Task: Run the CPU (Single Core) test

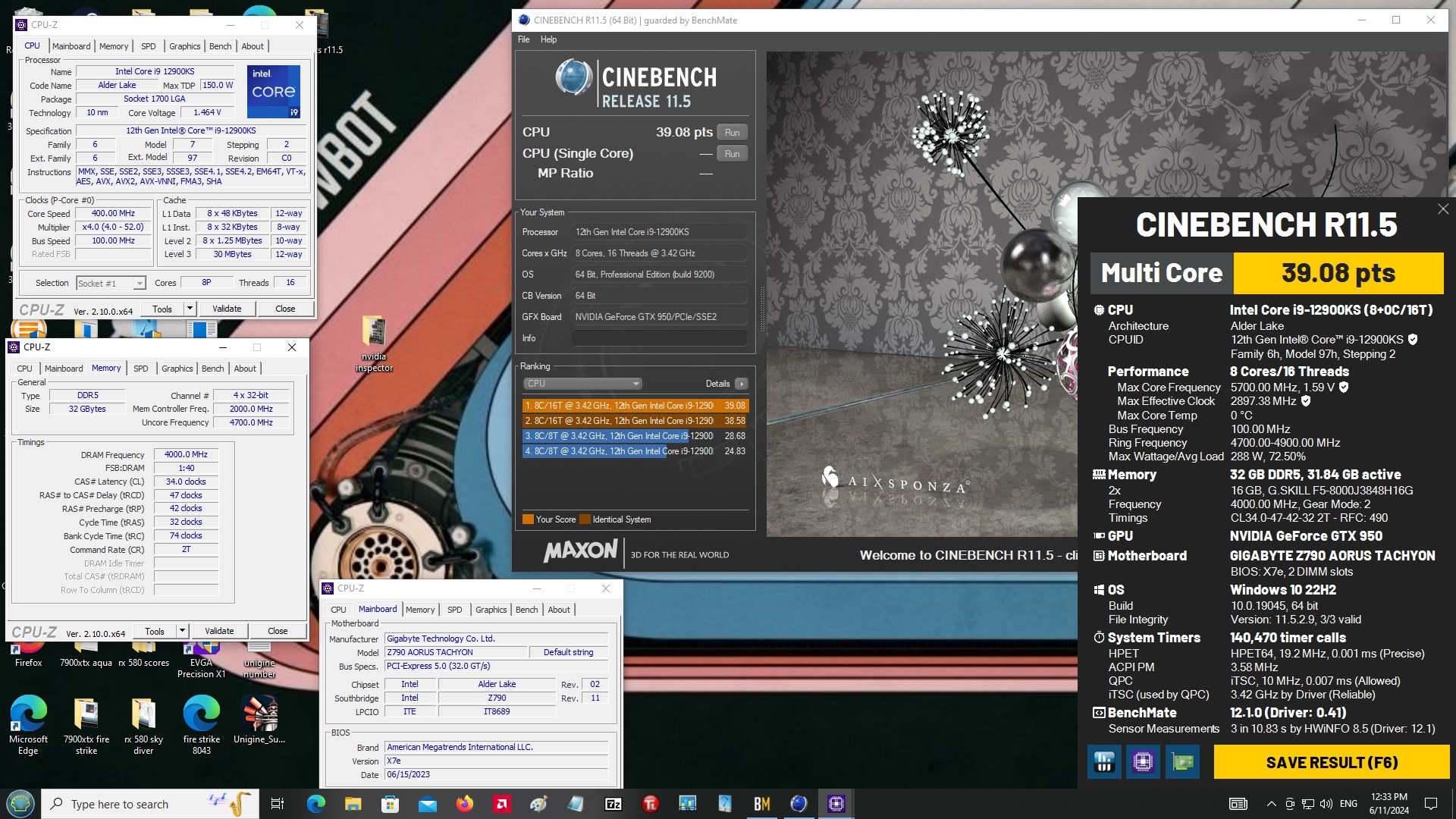Action: [732, 153]
